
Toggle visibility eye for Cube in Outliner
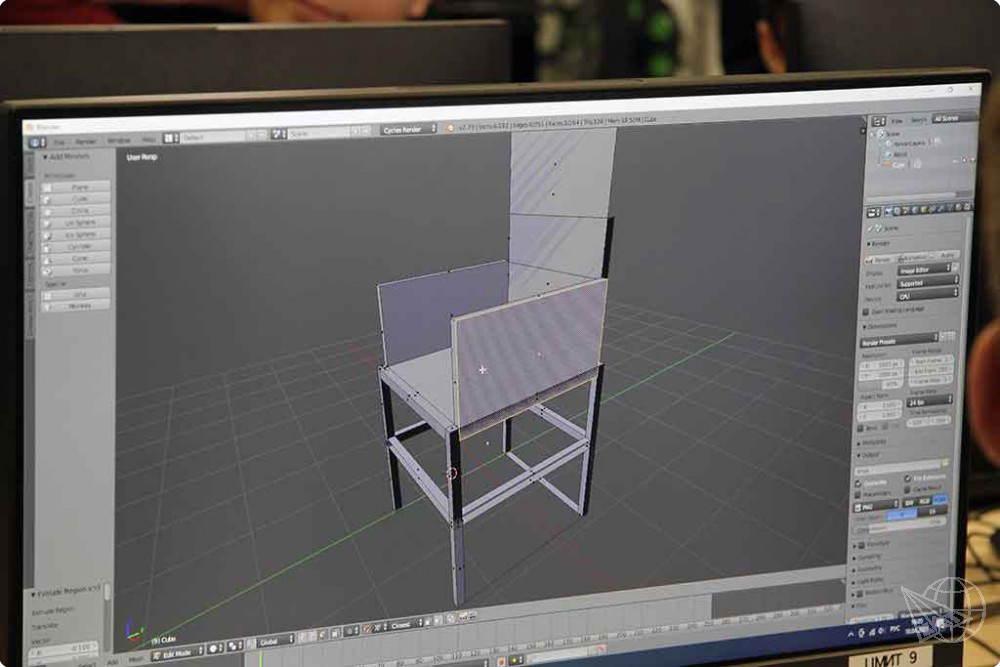click(955, 161)
